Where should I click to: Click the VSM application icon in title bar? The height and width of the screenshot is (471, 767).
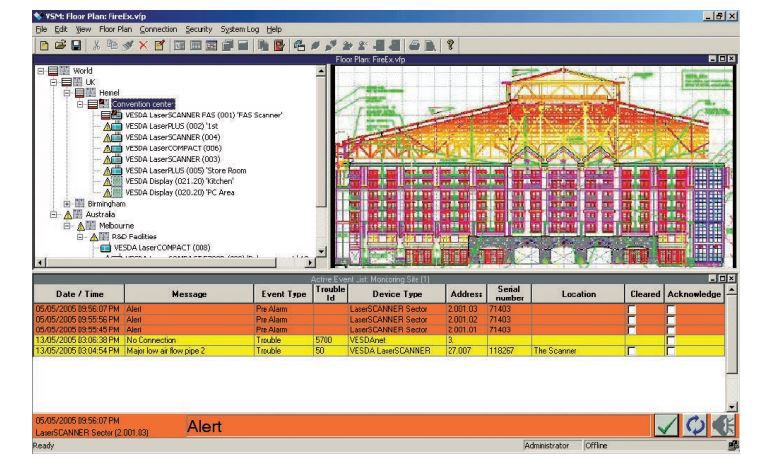coord(38,16)
